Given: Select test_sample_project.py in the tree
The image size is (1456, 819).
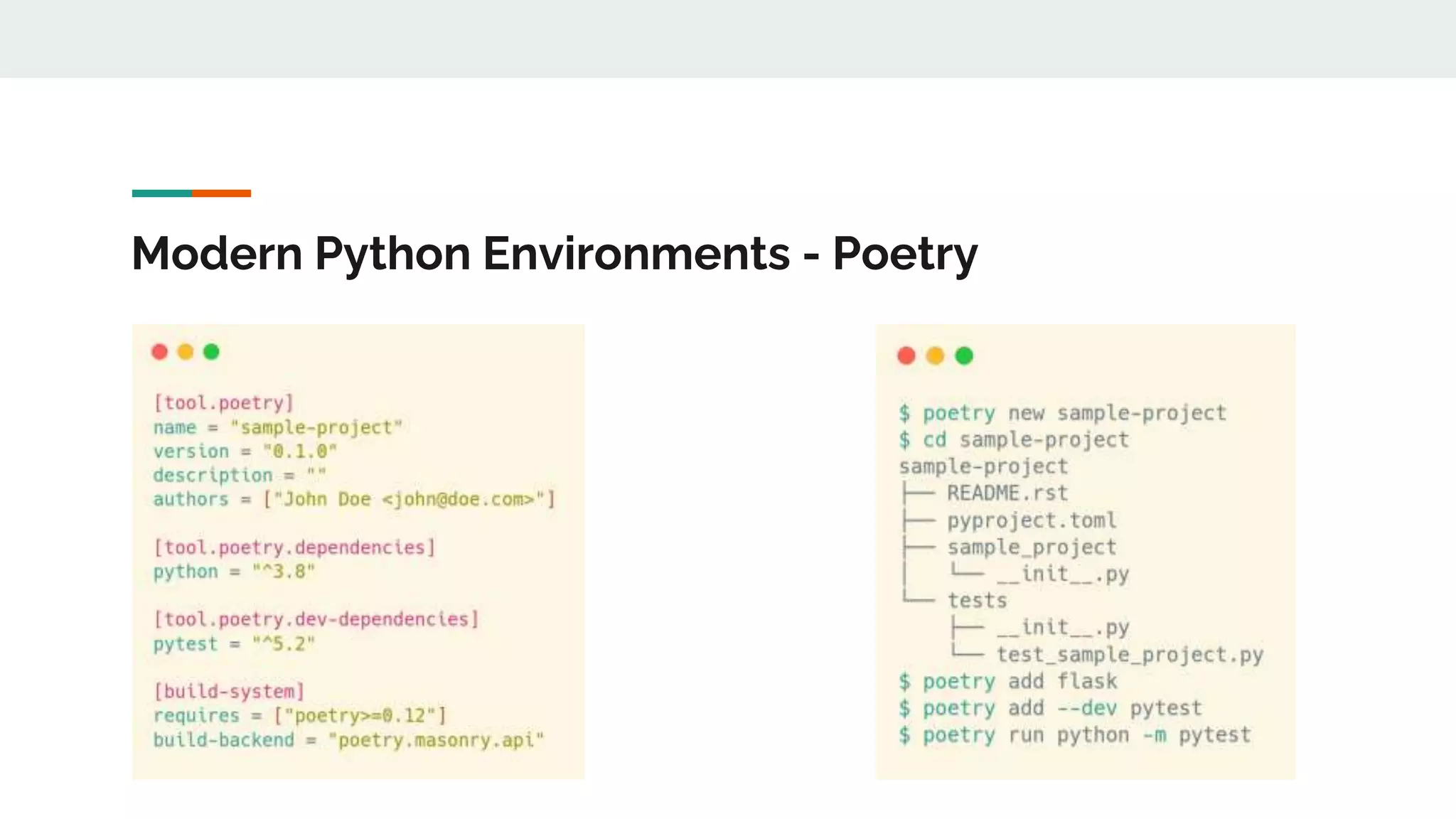Looking at the screenshot, I should pyautogui.click(x=1129, y=655).
